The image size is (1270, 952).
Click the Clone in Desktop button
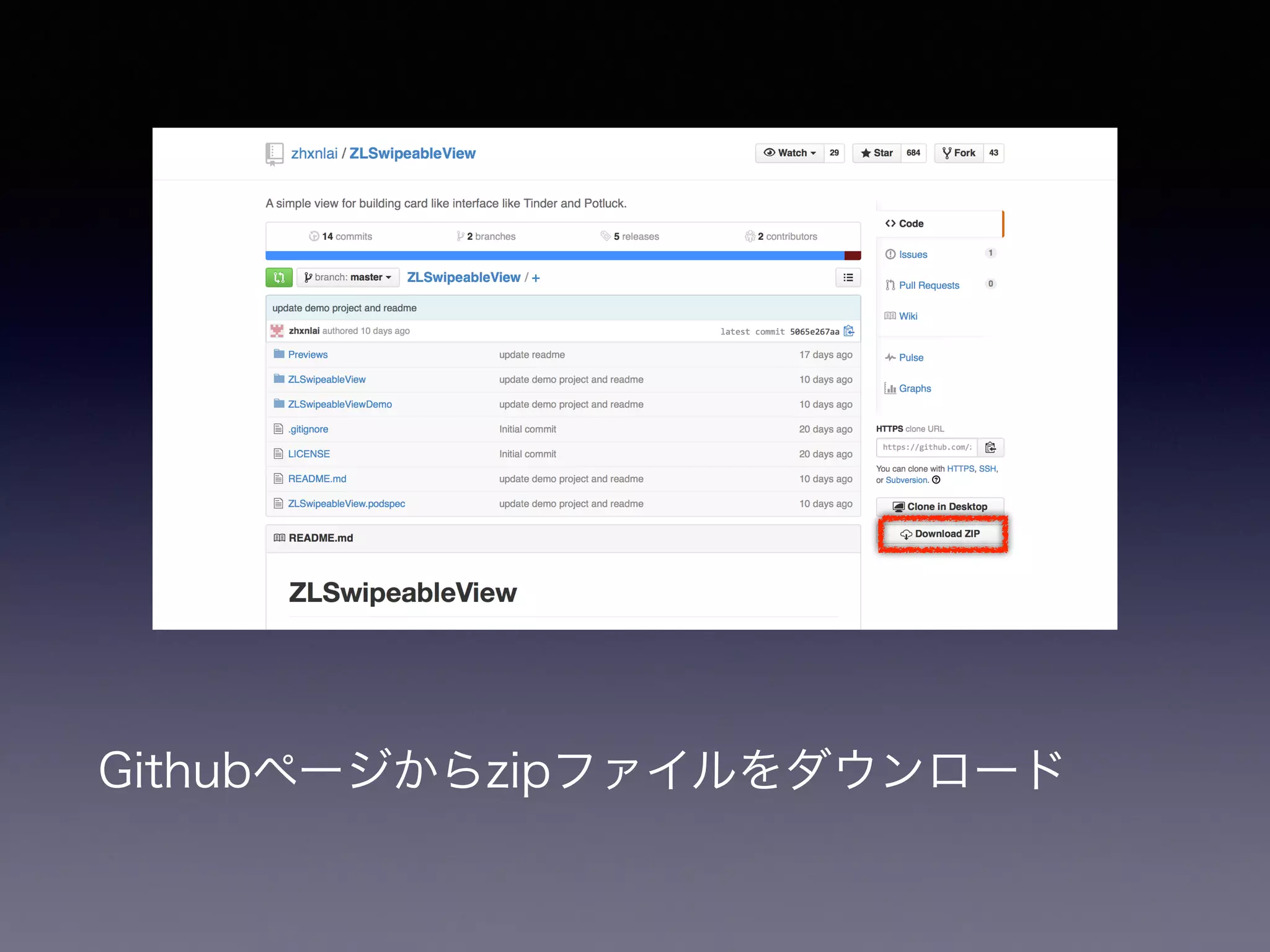pos(940,506)
